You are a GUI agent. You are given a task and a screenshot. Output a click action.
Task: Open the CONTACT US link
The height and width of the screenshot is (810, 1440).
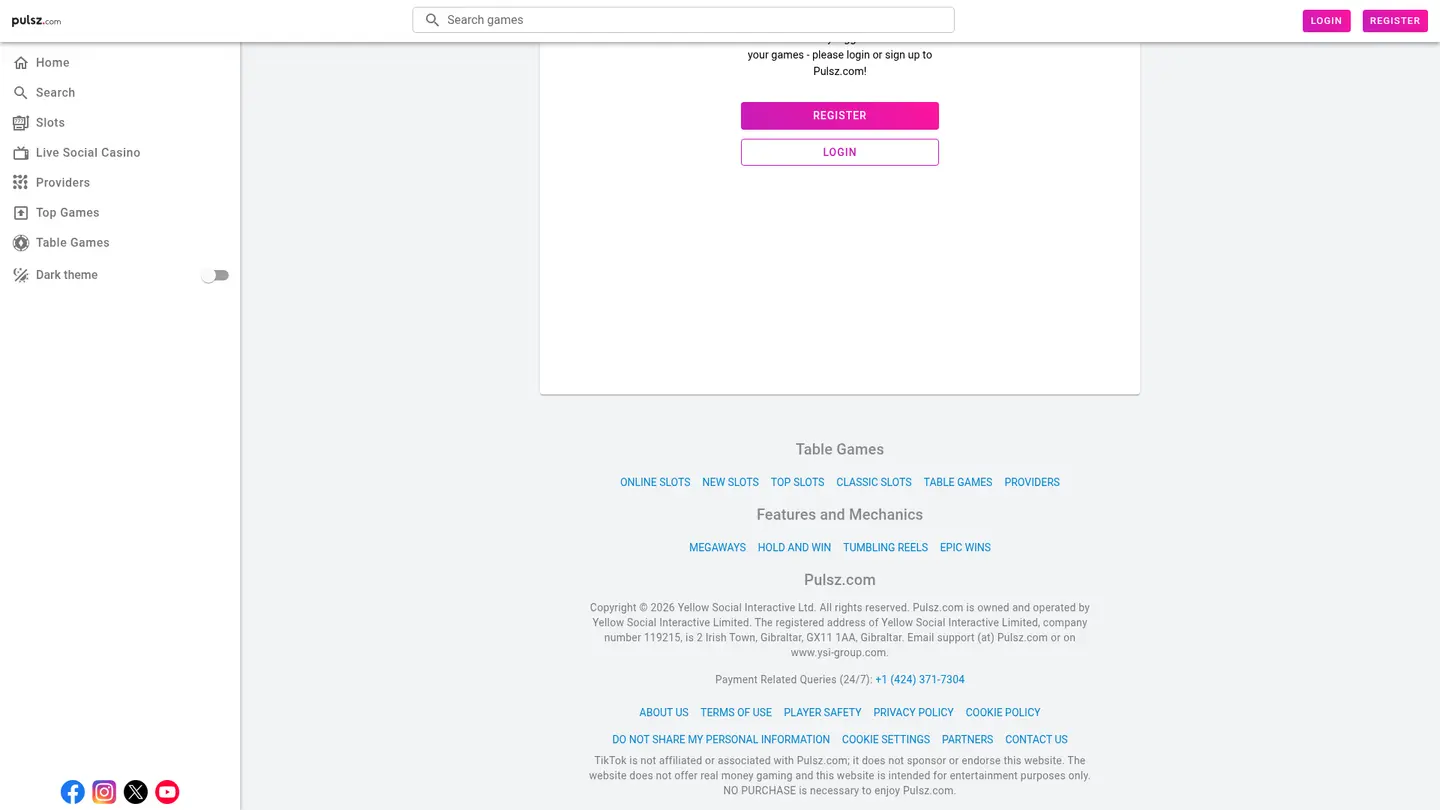tap(1036, 740)
